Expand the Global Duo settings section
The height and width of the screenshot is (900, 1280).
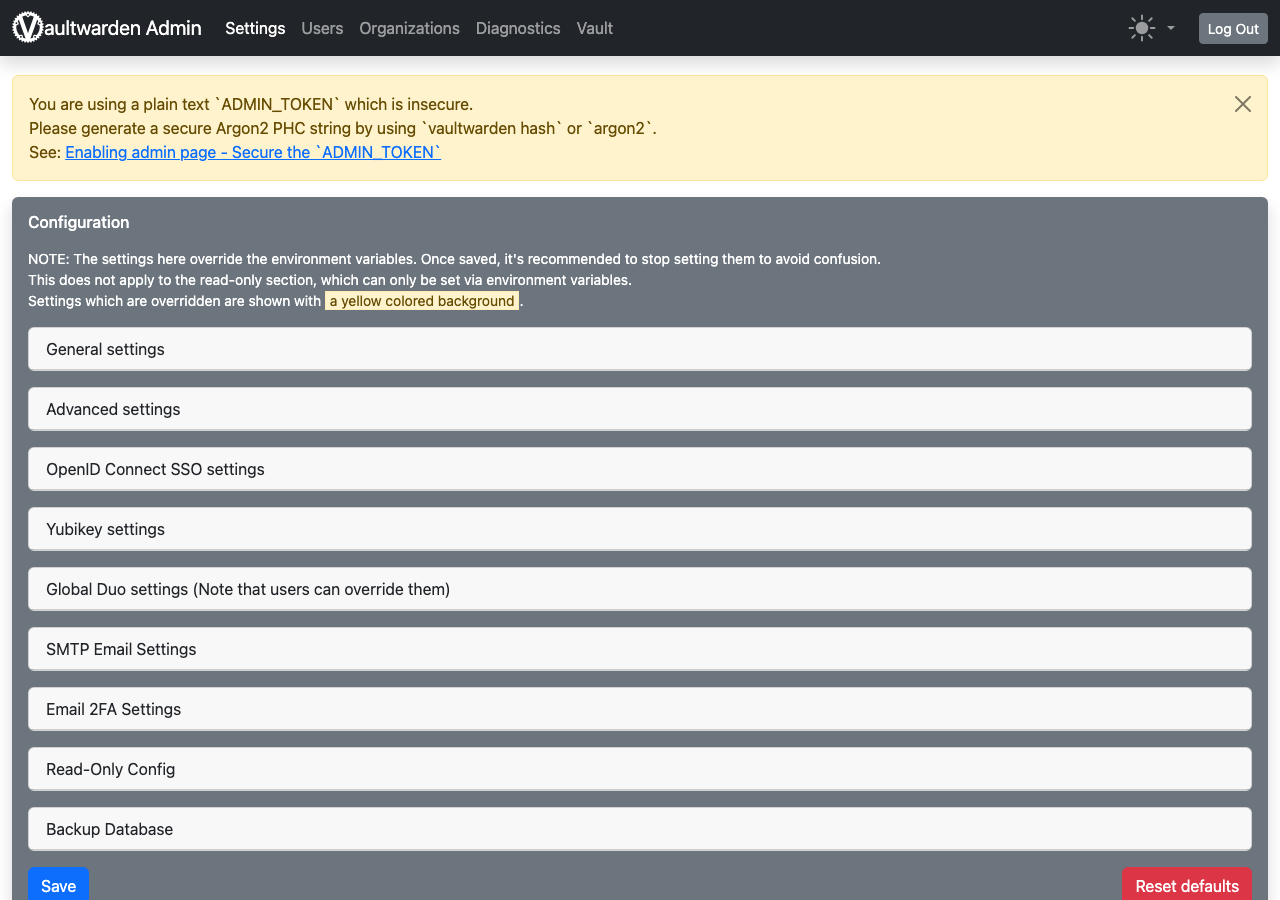[x=640, y=589]
